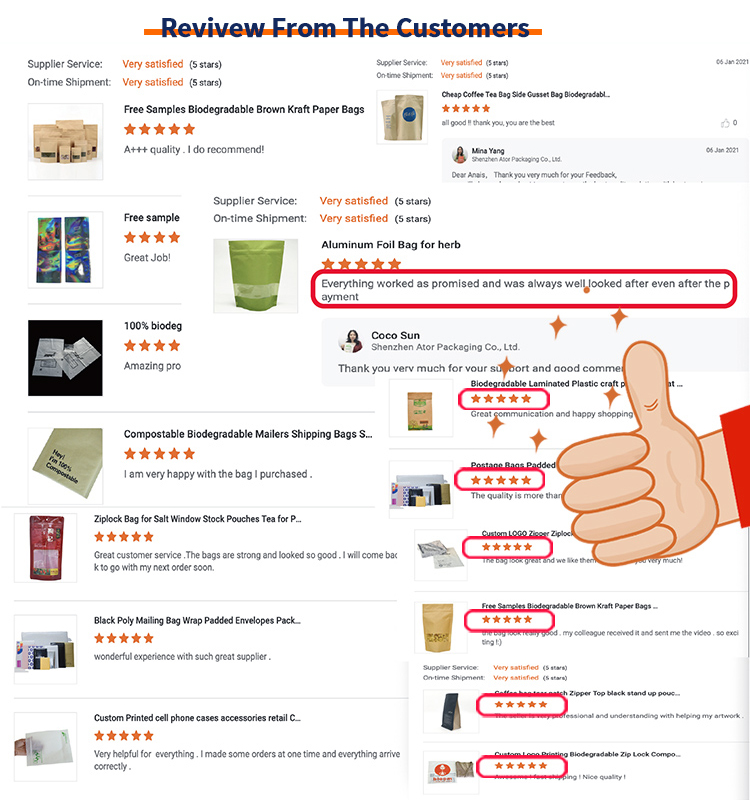Click the Aluminum Foil Bag for herb title
The width and height of the screenshot is (750, 800).
coord(391,245)
